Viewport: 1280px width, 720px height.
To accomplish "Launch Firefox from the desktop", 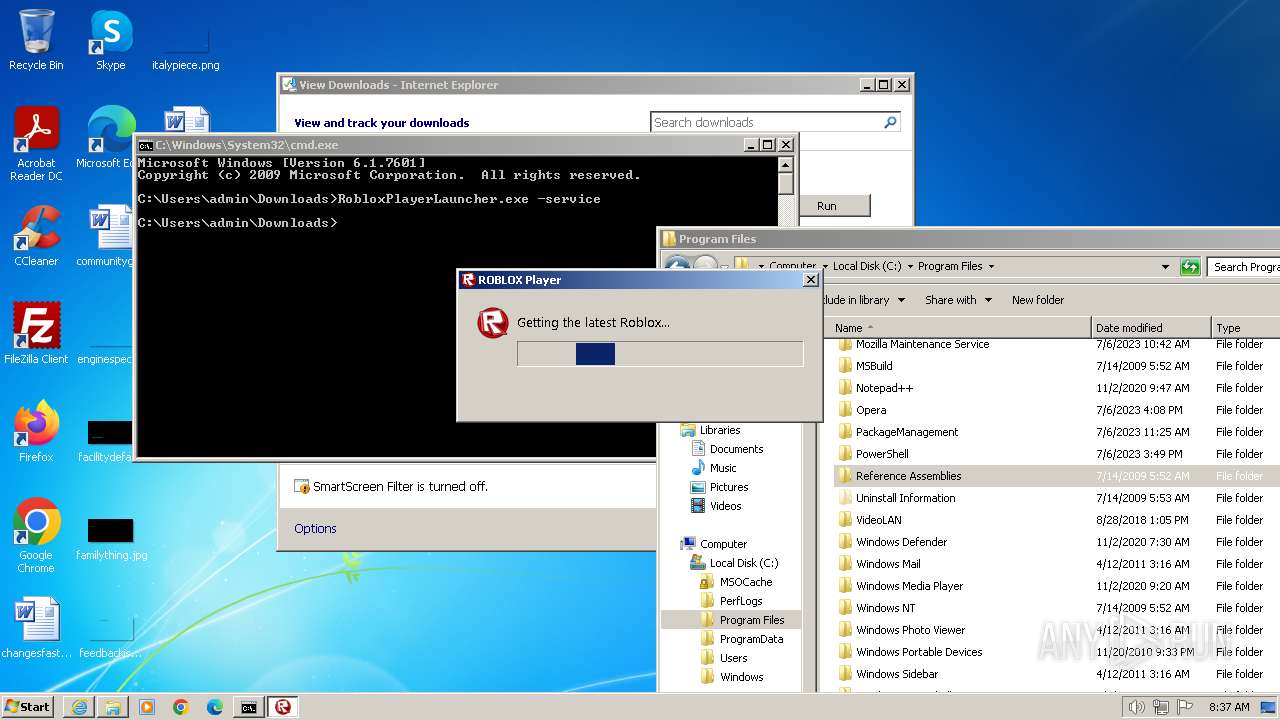I will tap(36, 432).
